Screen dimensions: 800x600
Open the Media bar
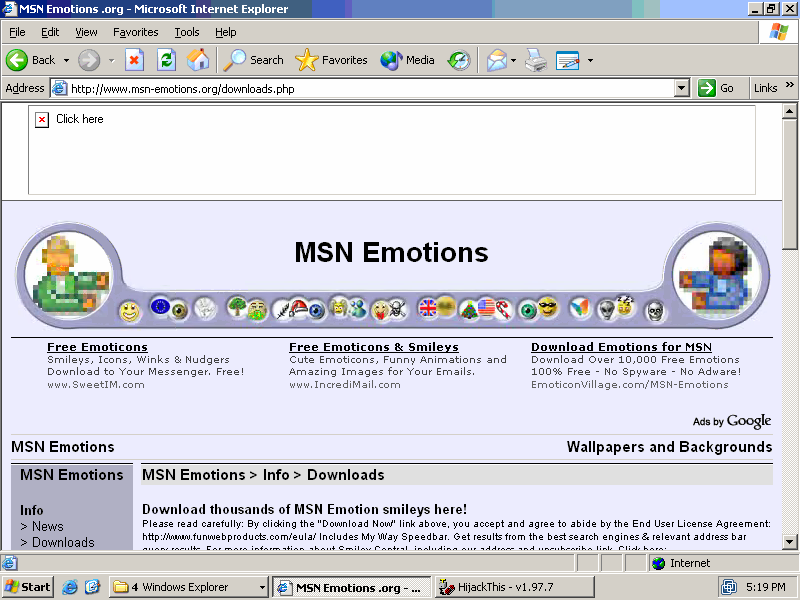coord(407,60)
